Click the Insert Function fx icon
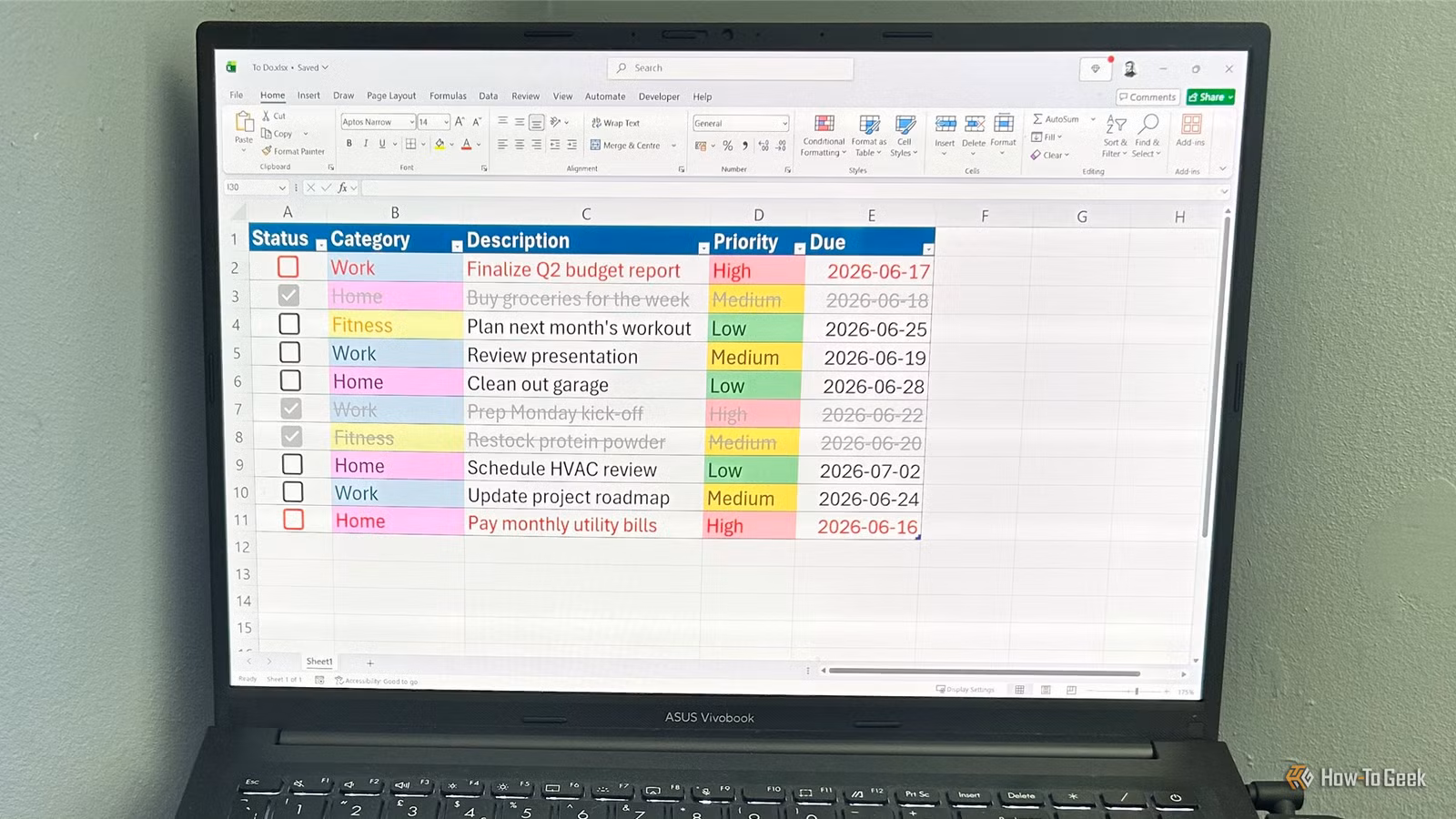This screenshot has width=1456, height=819. [x=343, y=187]
